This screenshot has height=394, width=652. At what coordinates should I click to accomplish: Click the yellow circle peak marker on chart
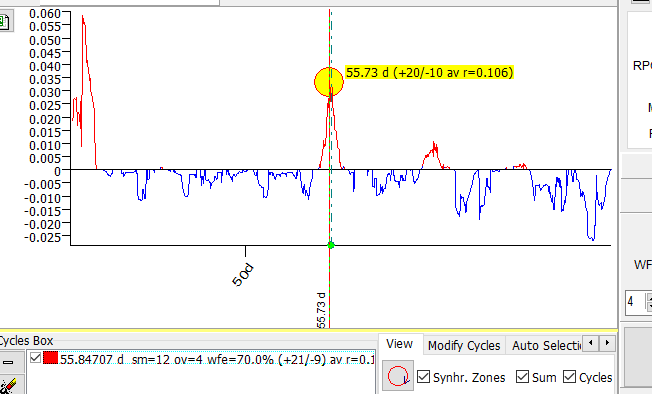(x=329, y=82)
